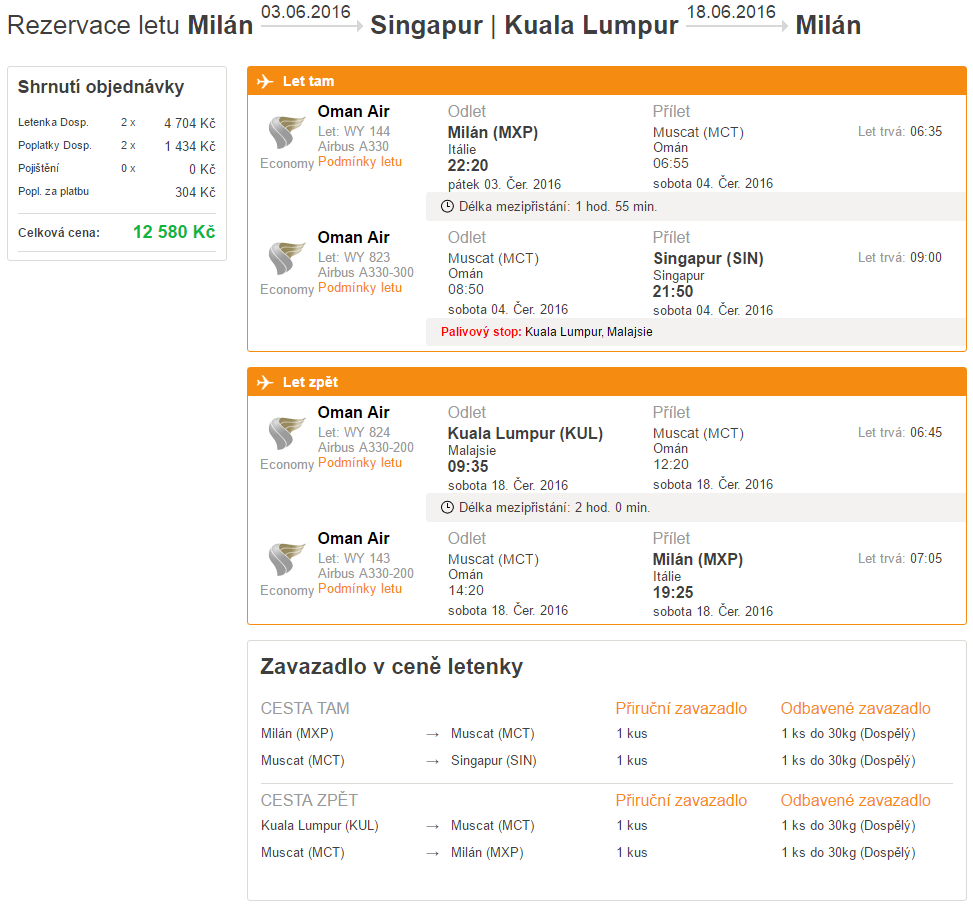Click flight duration 06:35

click(x=926, y=132)
